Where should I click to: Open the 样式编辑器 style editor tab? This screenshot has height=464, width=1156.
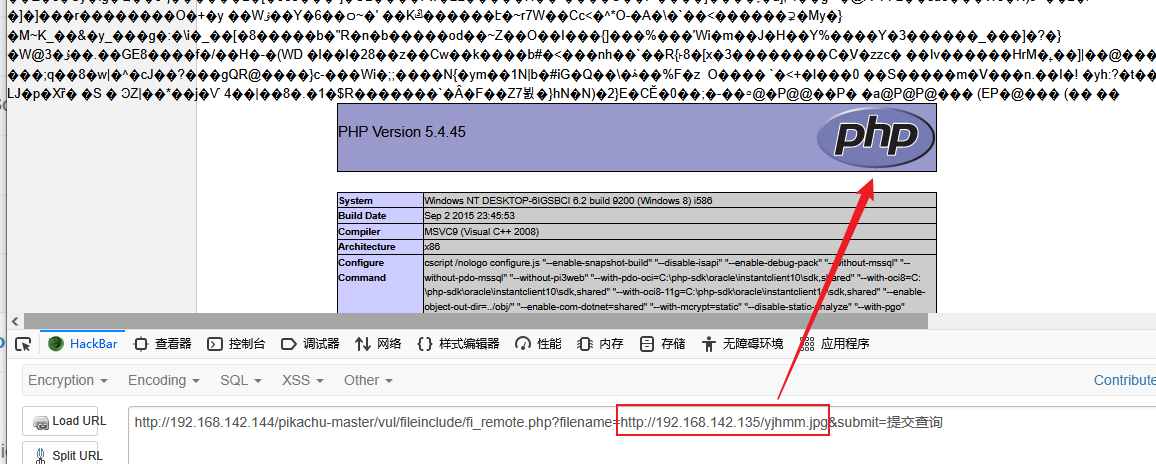pyautogui.click(x=458, y=344)
